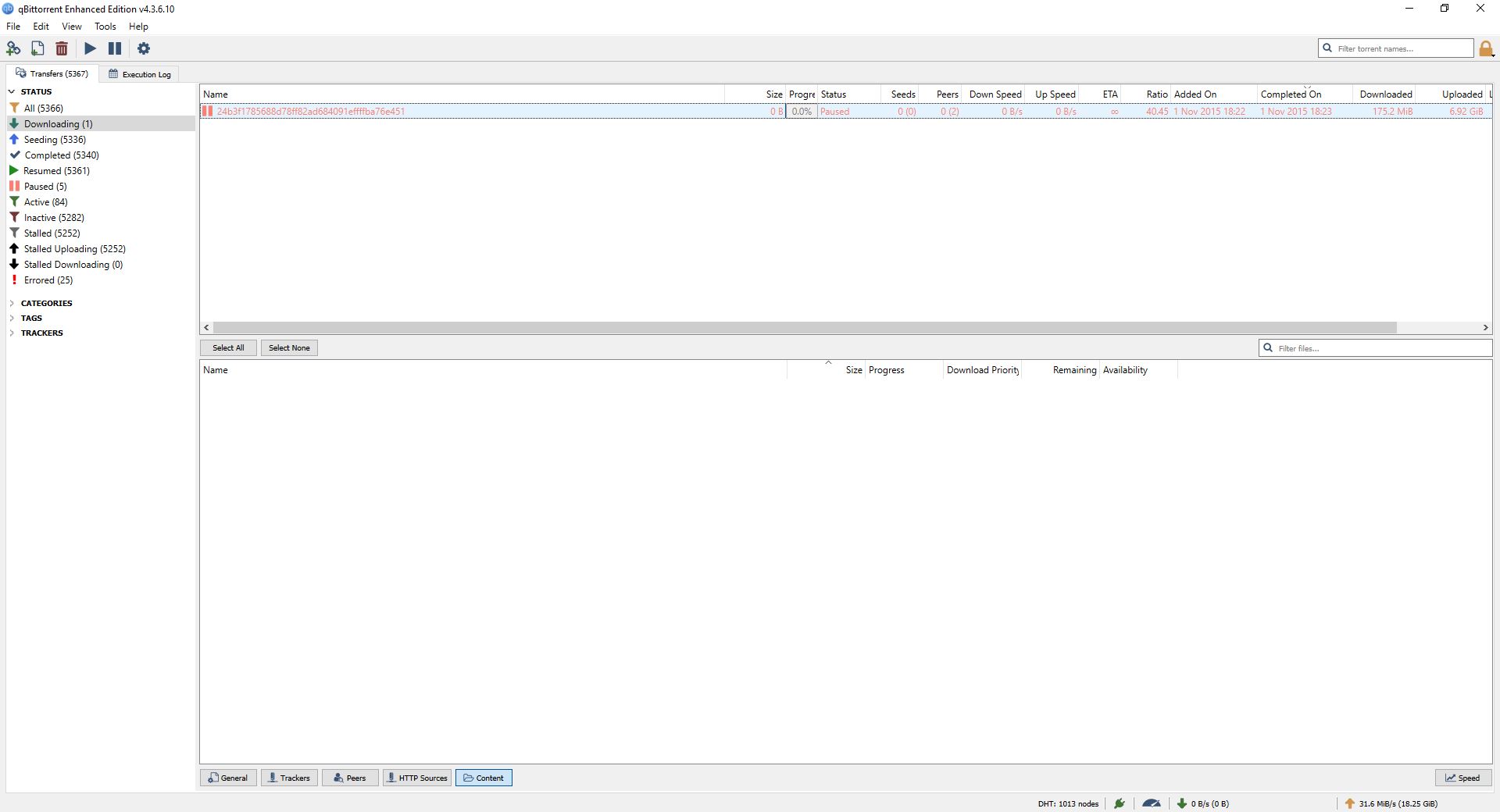The width and height of the screenshot is (1500, 812).
Task: Open the View menu
Action: coord(72,27)
